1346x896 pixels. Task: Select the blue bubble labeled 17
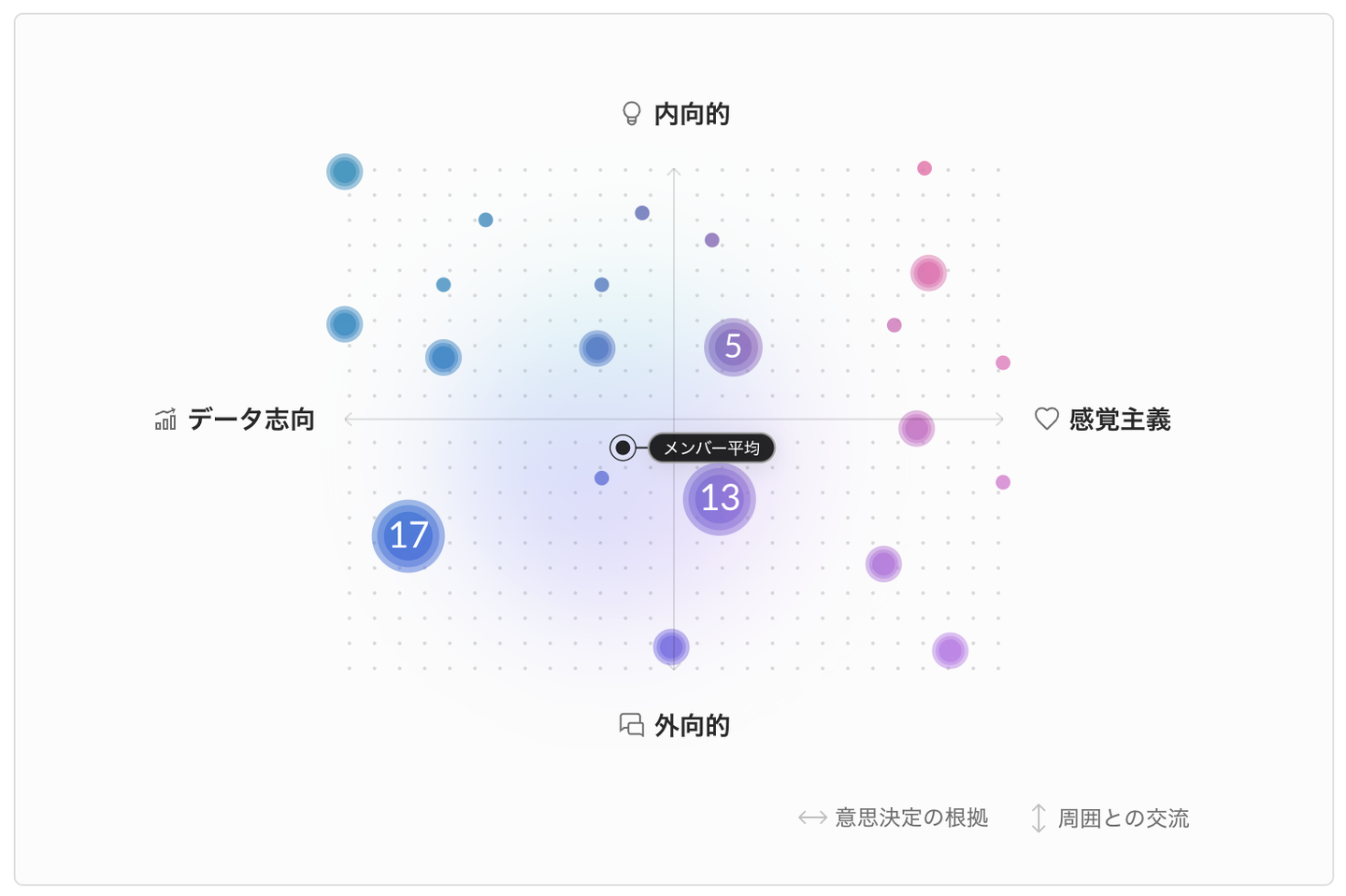click(408, 535)
